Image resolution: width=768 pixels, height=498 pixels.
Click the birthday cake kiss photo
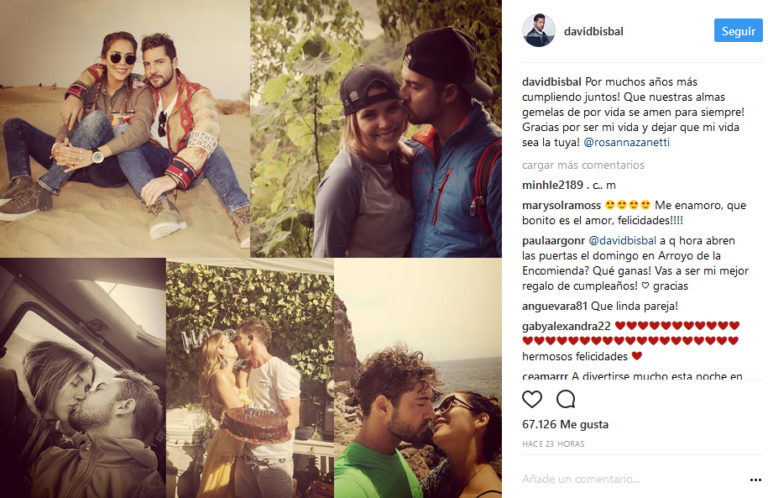tap(250, 378)
